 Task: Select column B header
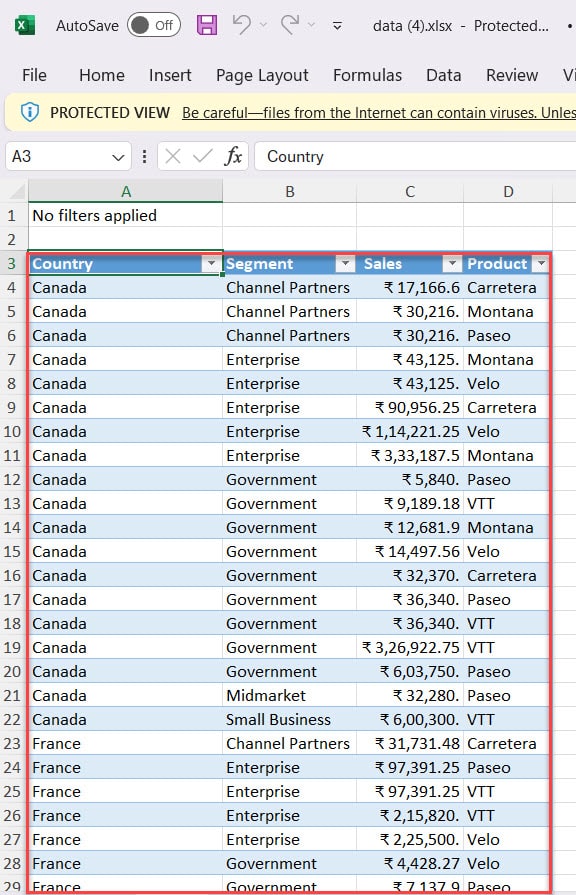click(289, 191)
